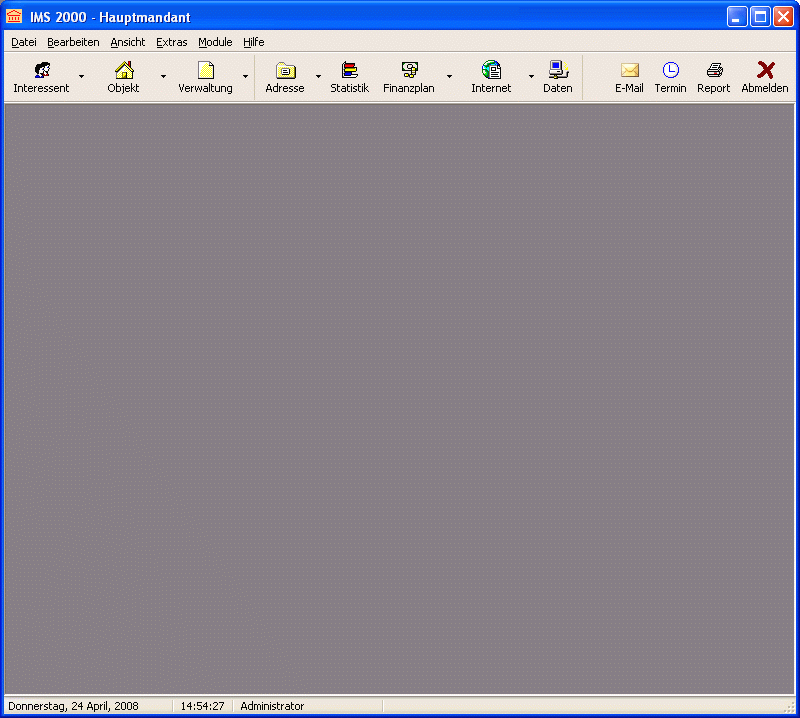
Task: Open the Statistik books icon
Action: point(349,70)
